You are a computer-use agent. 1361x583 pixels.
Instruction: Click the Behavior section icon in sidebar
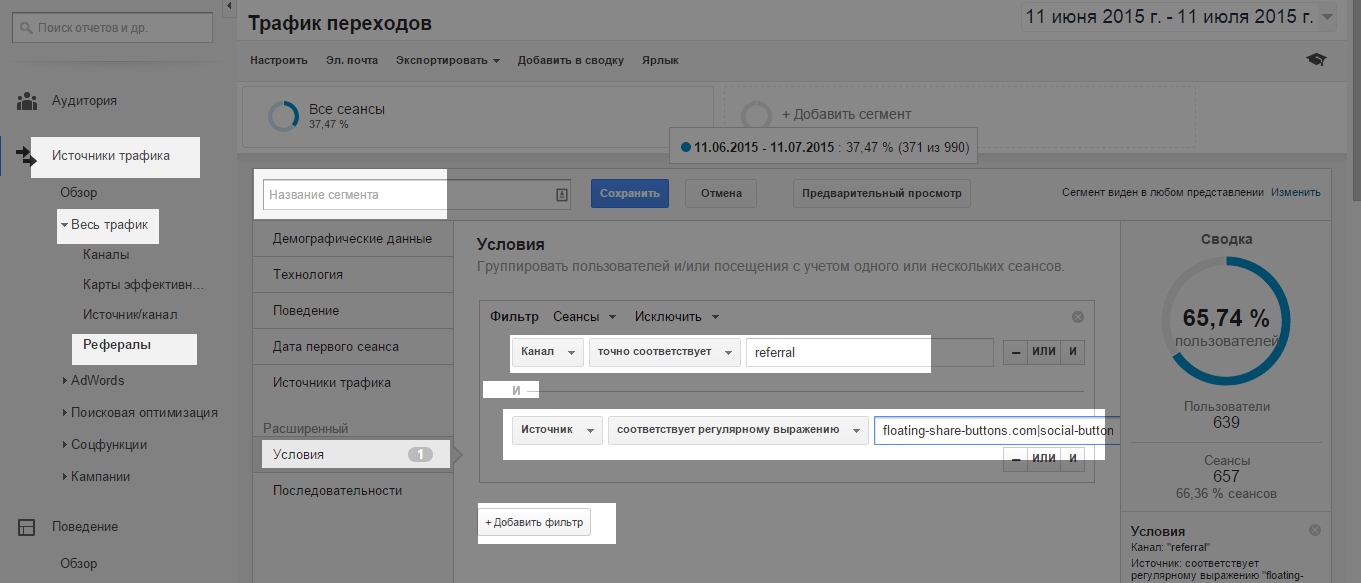point(27,527)
